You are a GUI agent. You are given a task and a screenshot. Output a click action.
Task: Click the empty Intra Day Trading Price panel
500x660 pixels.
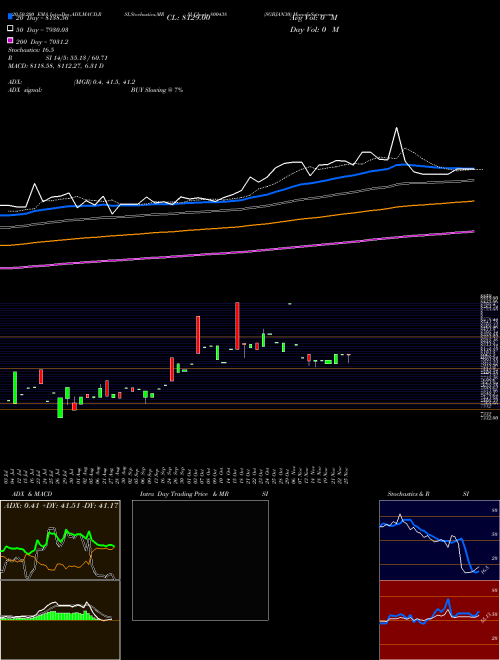pos(200,560)
